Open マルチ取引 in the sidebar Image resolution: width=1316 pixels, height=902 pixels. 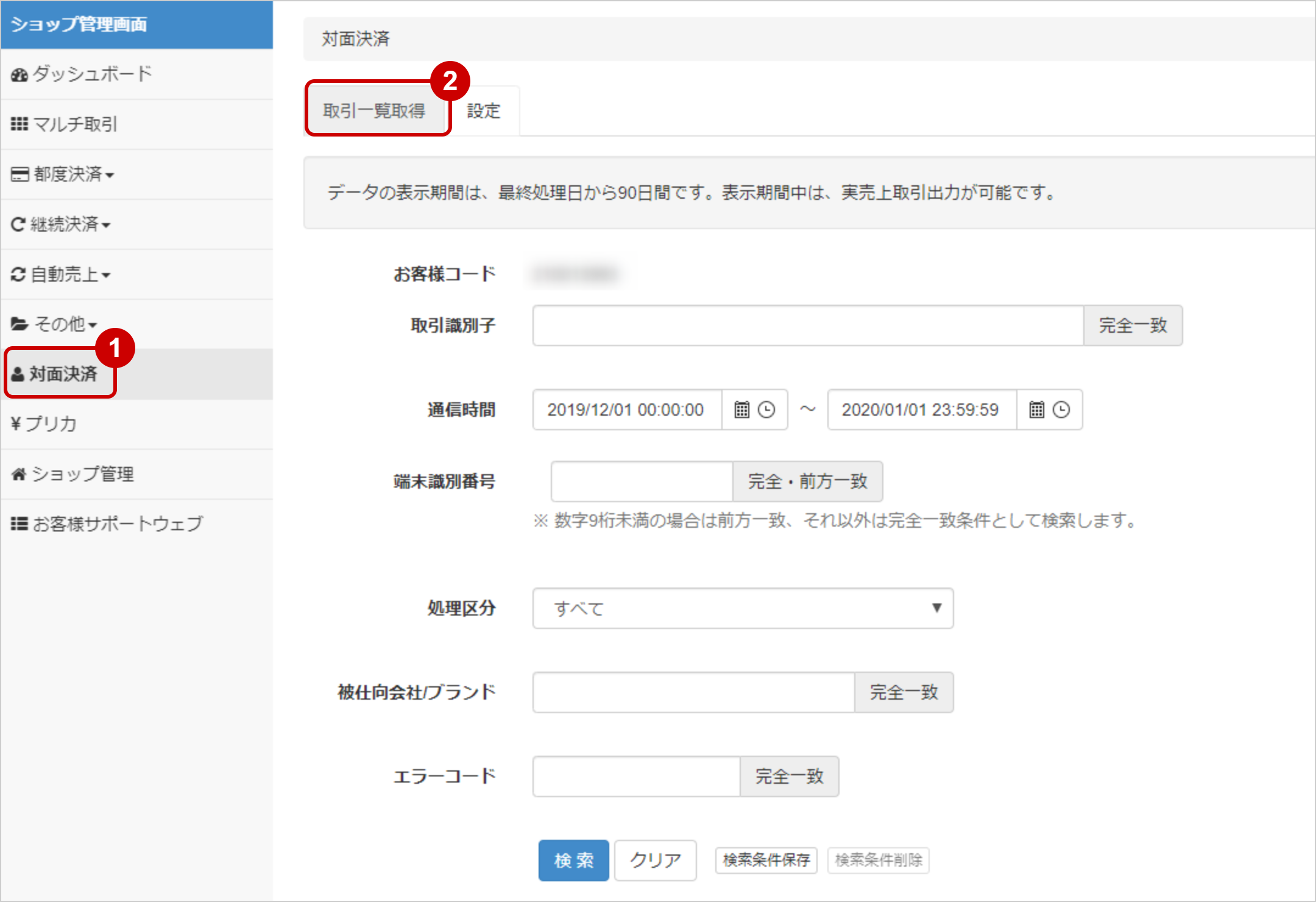point(136,124)
